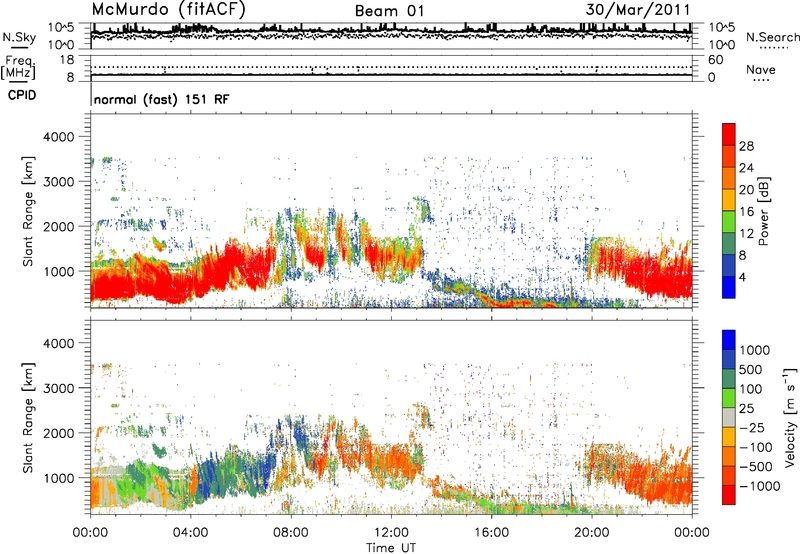800x554 pixels.
Task: Click the '12' power color bar label
Action: (x=746, y=234)
